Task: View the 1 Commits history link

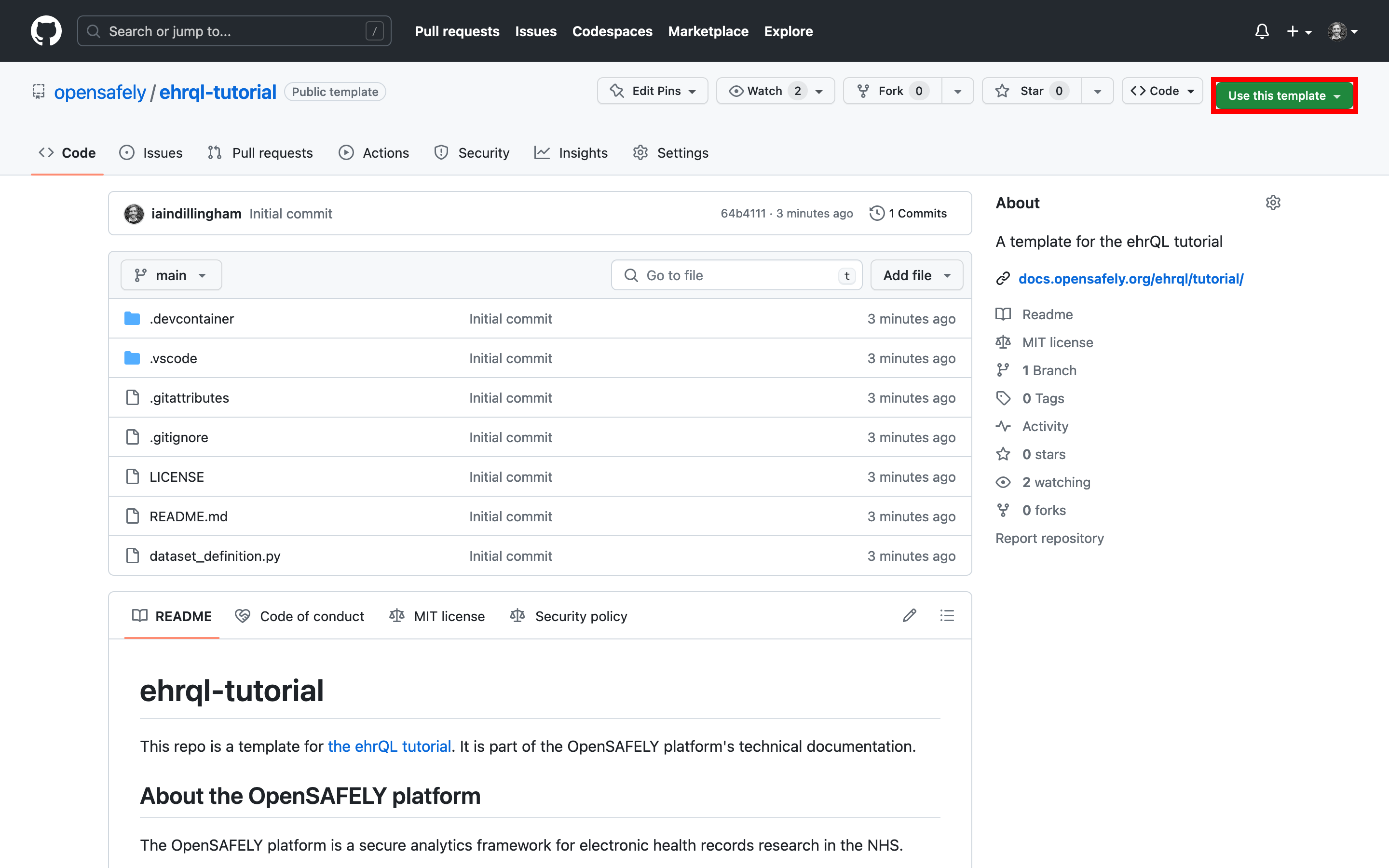Action: click(908, 214)
